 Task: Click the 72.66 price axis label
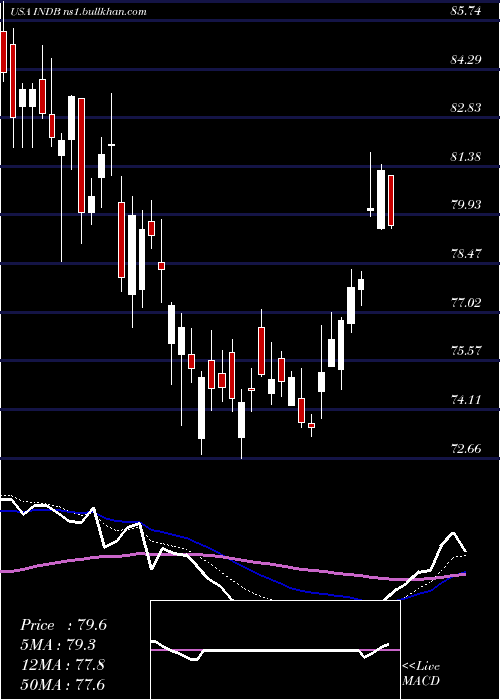coord(466,448)
